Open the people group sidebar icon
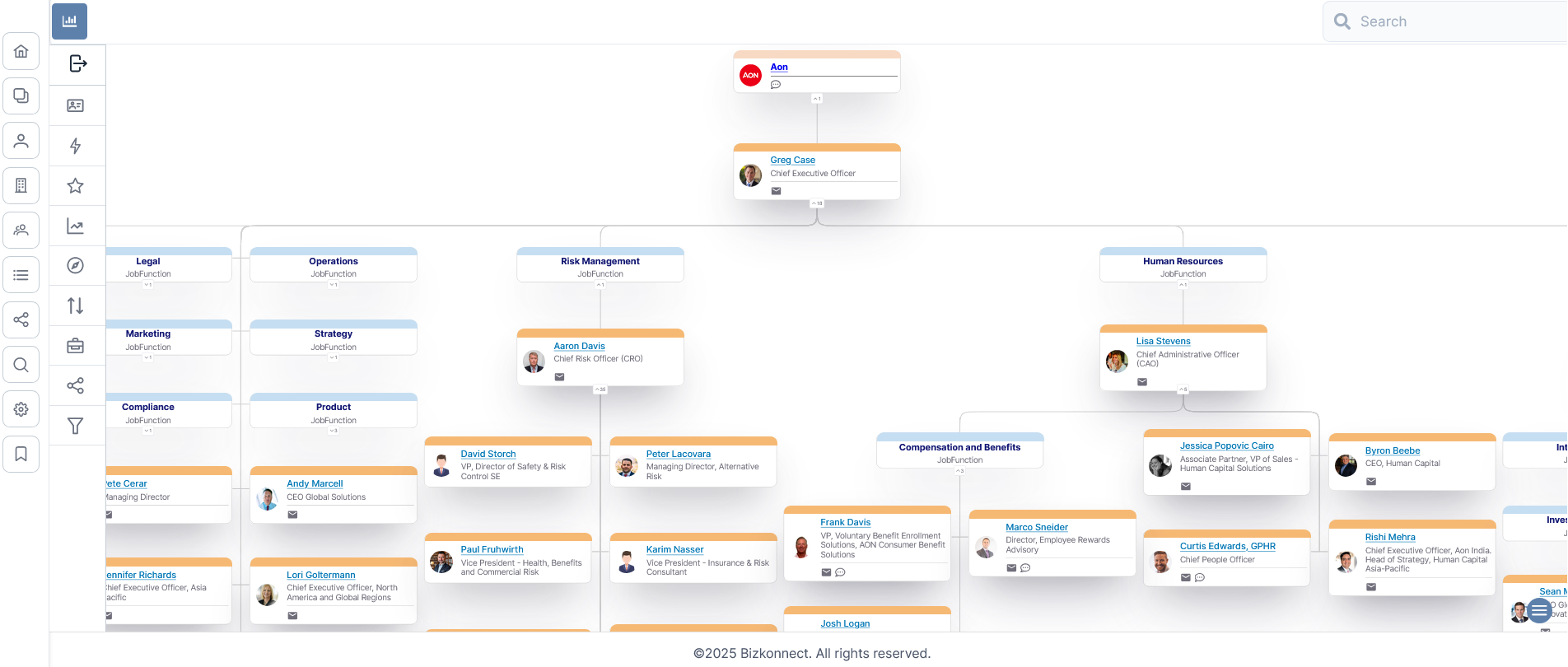This screenshot has width=1568, height=667. point(21,231)
